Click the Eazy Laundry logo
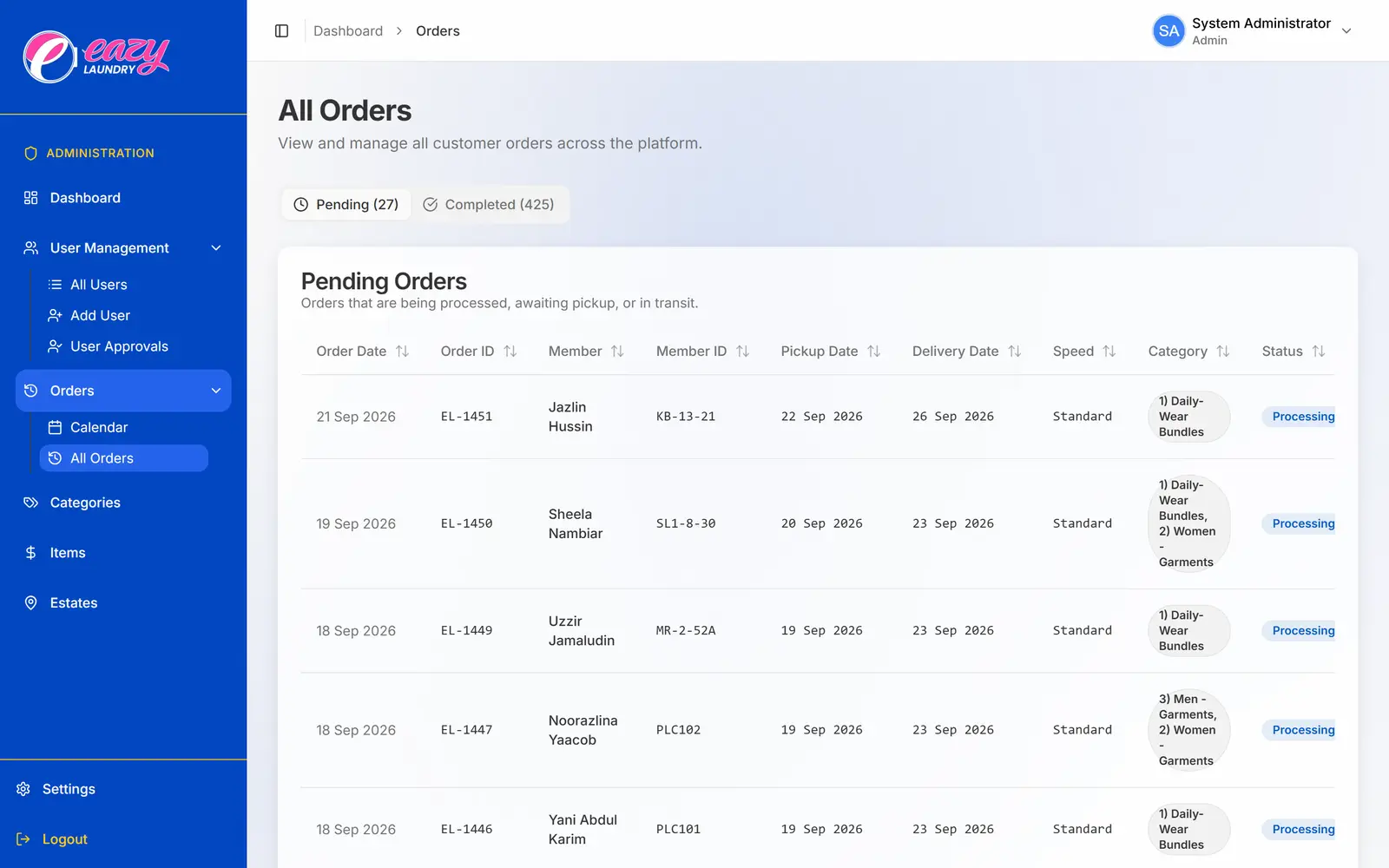1389x868 pixels. [x=96, y=57]
